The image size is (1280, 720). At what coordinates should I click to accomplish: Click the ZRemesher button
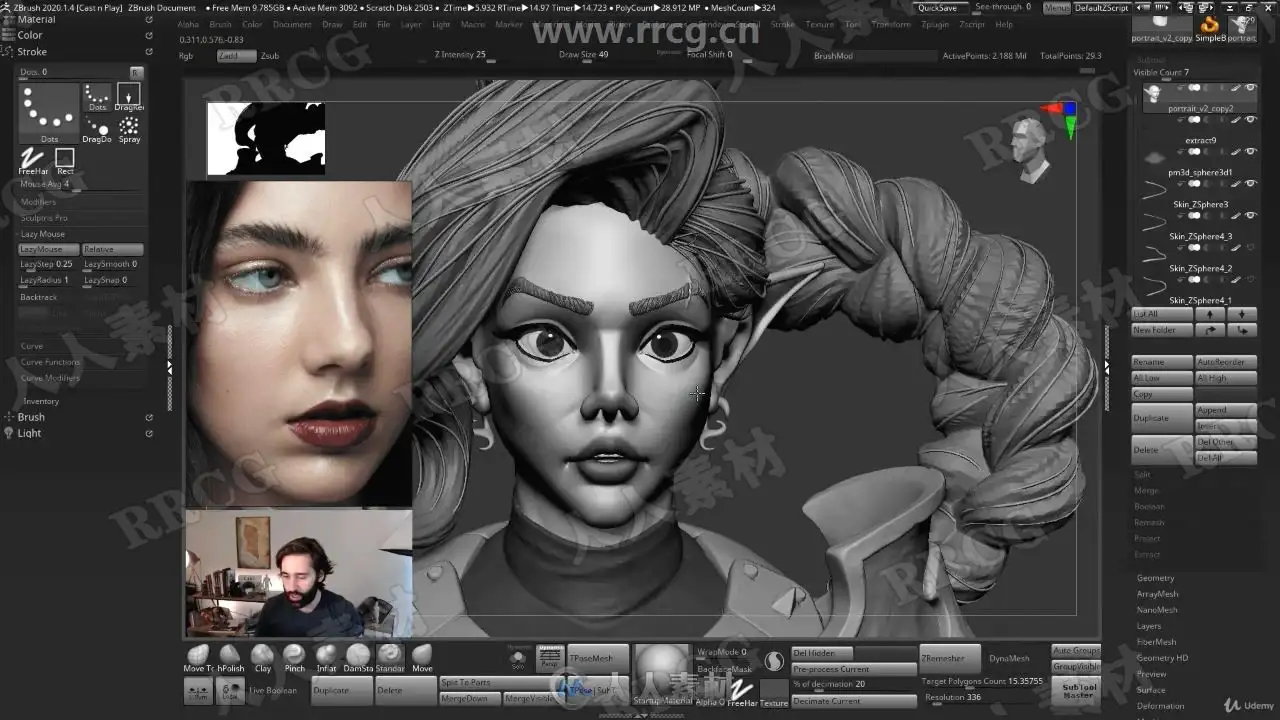950,658
